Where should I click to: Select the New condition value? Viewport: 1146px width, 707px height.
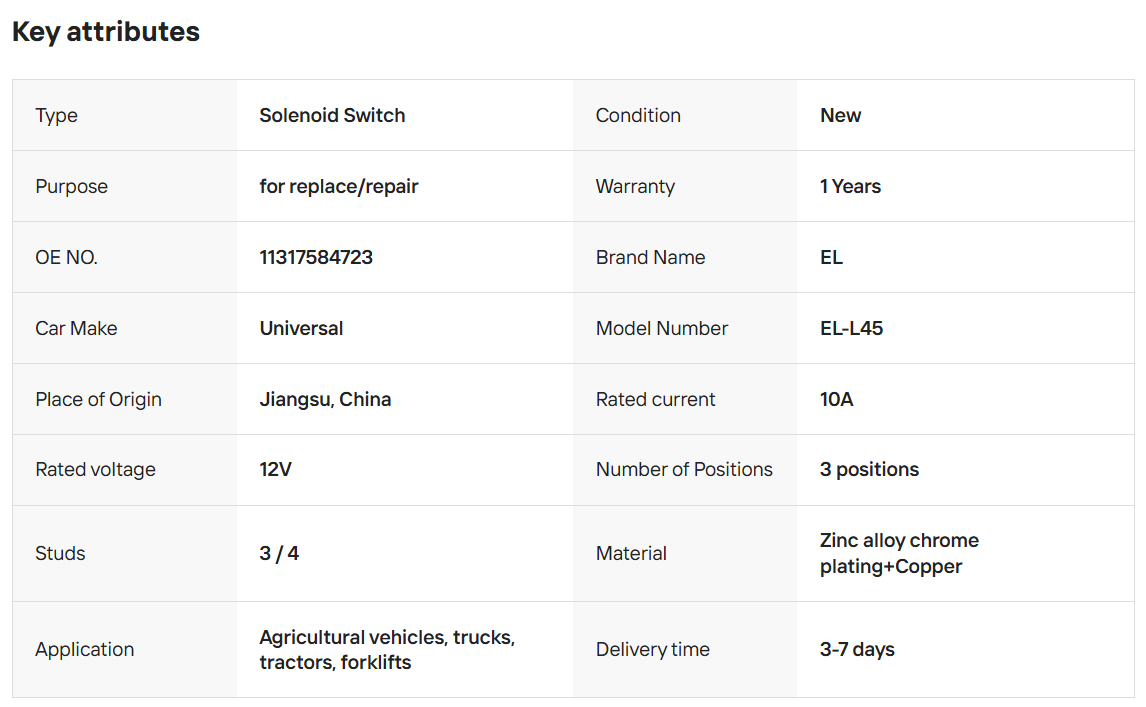pos(840,115)
